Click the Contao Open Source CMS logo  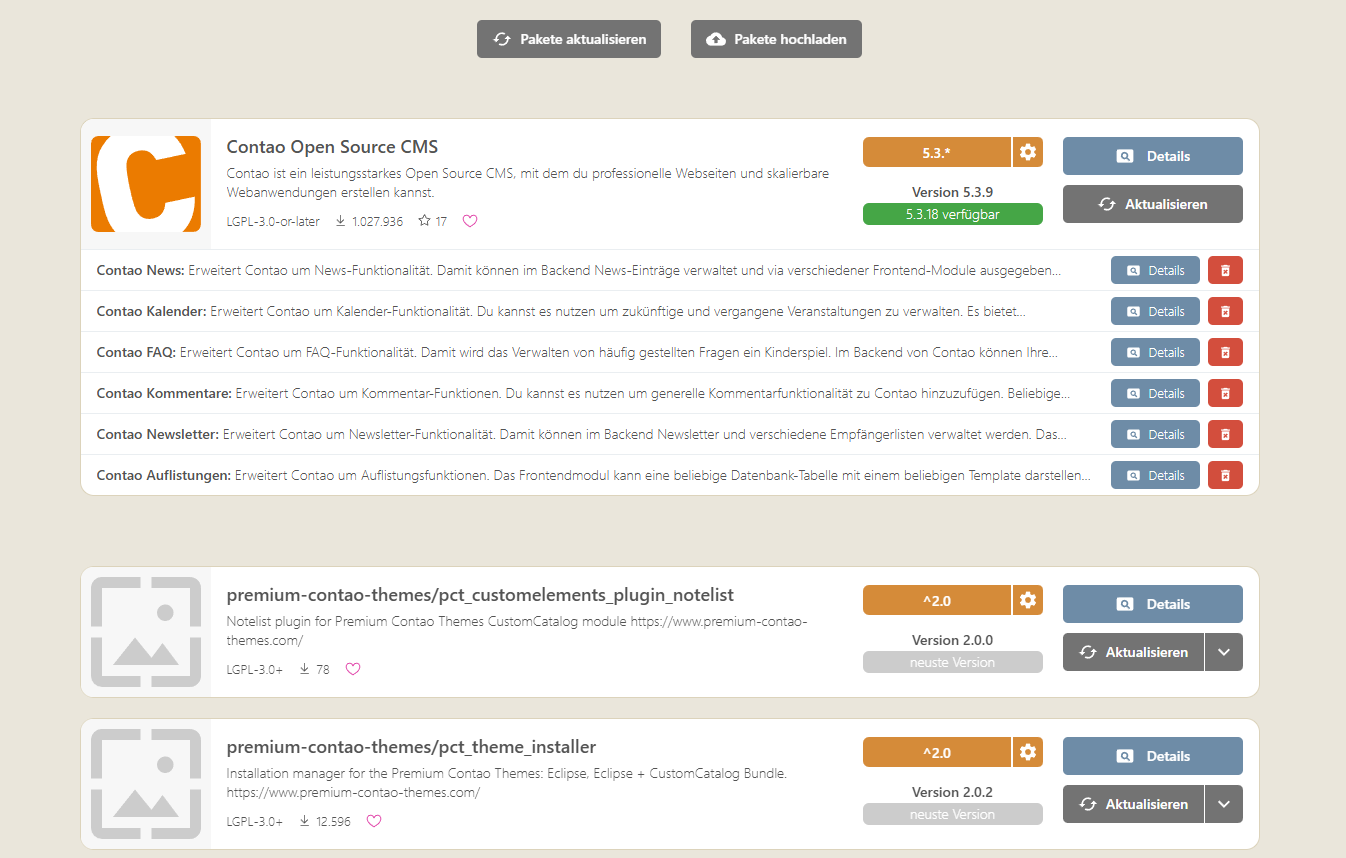pyautogui.click(x=146, y=184)
